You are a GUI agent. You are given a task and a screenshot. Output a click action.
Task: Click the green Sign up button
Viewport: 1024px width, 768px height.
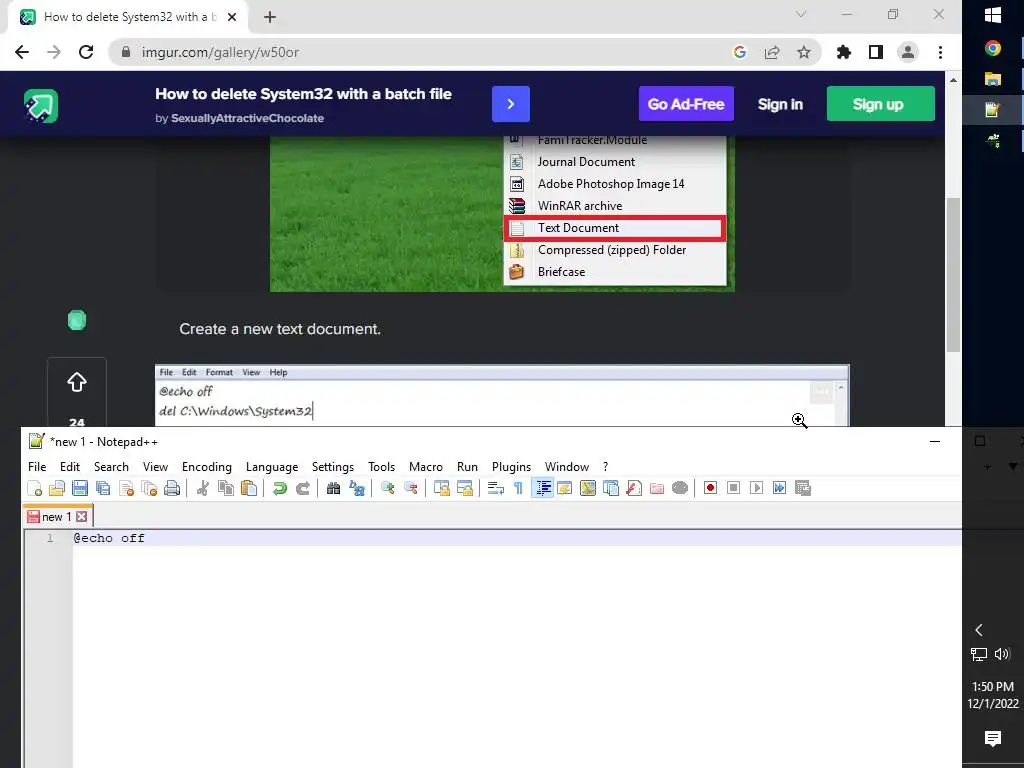pyautogui.click(x=880, y=104)
